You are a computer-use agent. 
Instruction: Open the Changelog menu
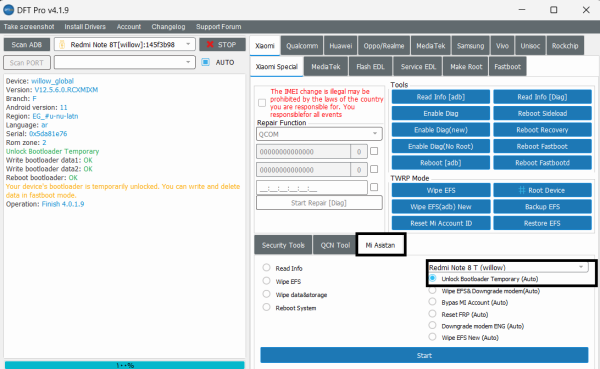tap(168, 27)
